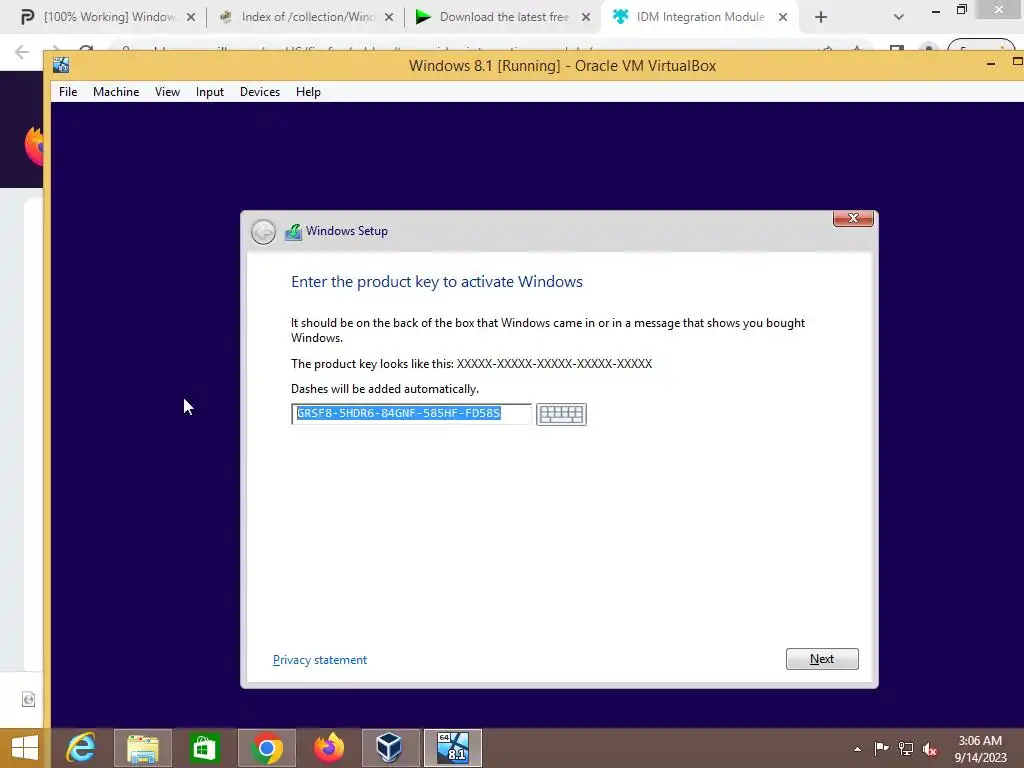Switch to Google Chrome on the taskbar
This screenshot has height=768, width=1024.
click(266, 748)
